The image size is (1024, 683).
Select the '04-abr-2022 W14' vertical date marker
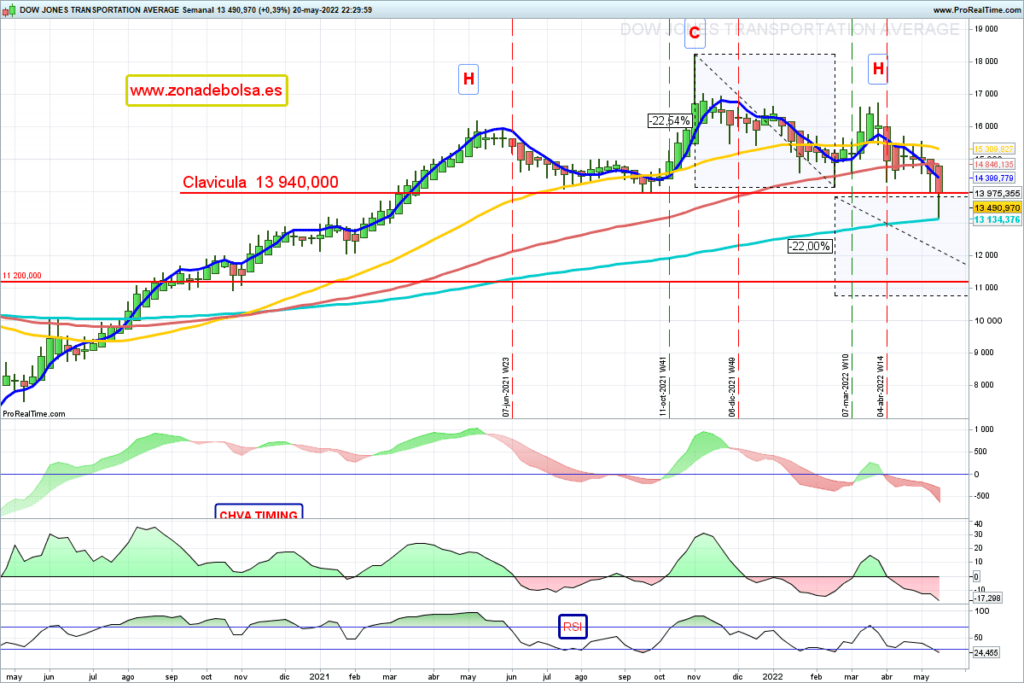880,387
